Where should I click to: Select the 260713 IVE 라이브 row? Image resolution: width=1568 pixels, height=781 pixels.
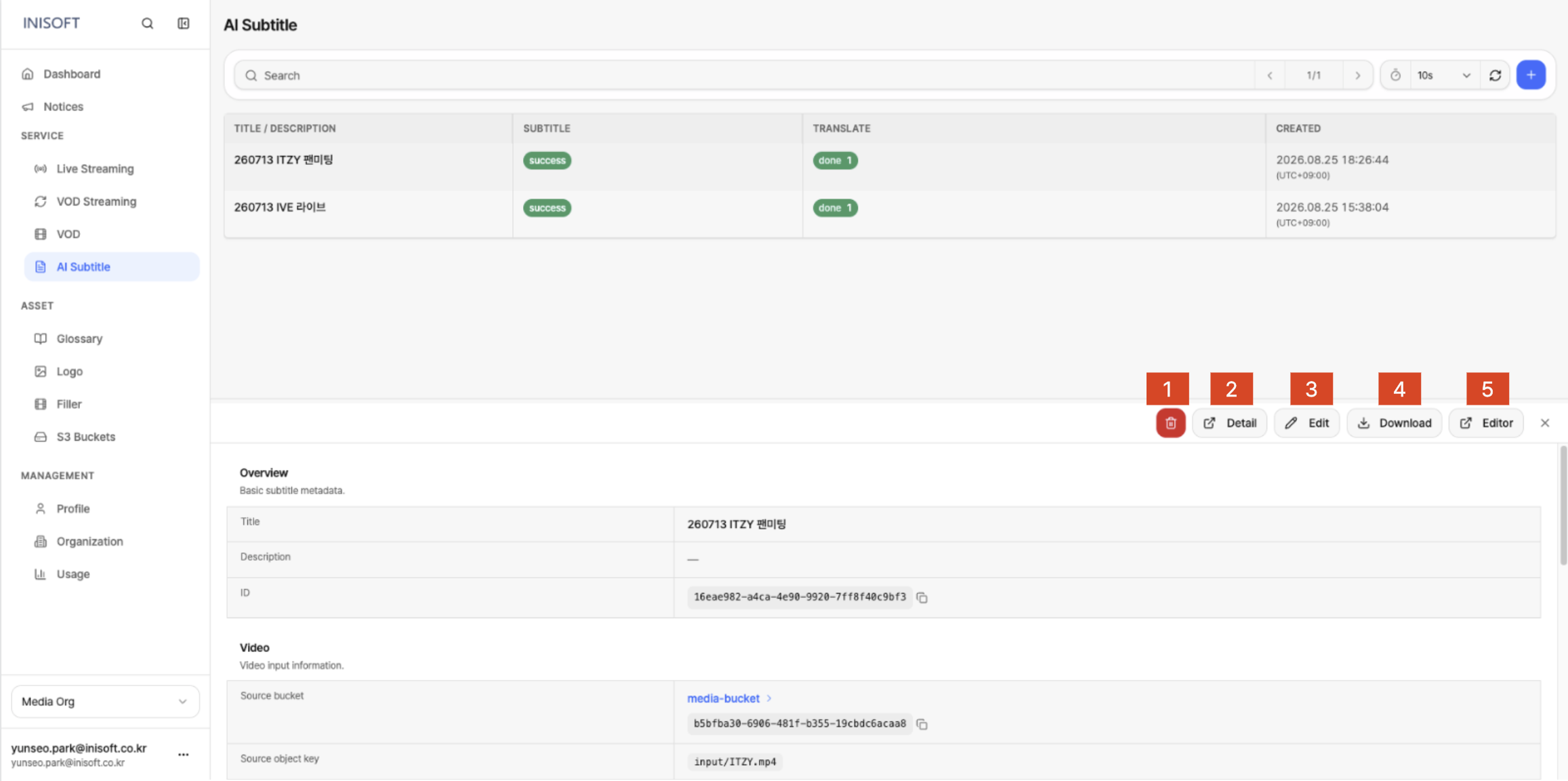889,214
